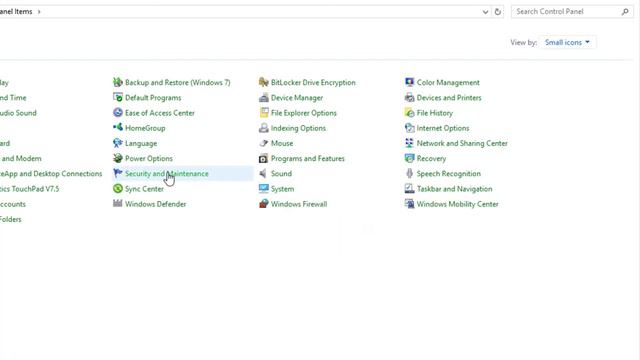The width and height of the screenshot is (640, 360).
Task: Click the Default Programs icon
Action: 118,98
